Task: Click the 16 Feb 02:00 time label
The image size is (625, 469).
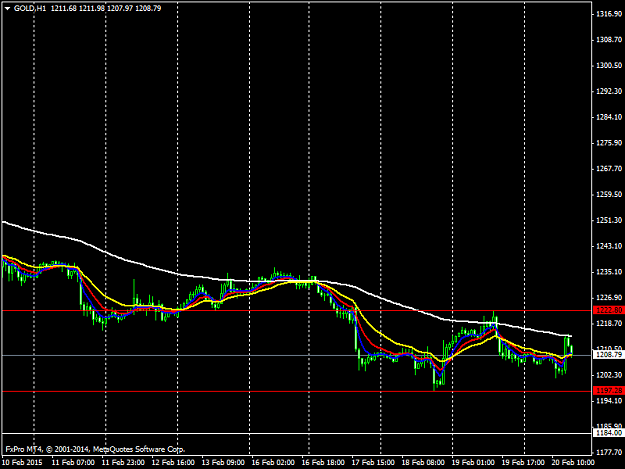Action: coord(273,463)
